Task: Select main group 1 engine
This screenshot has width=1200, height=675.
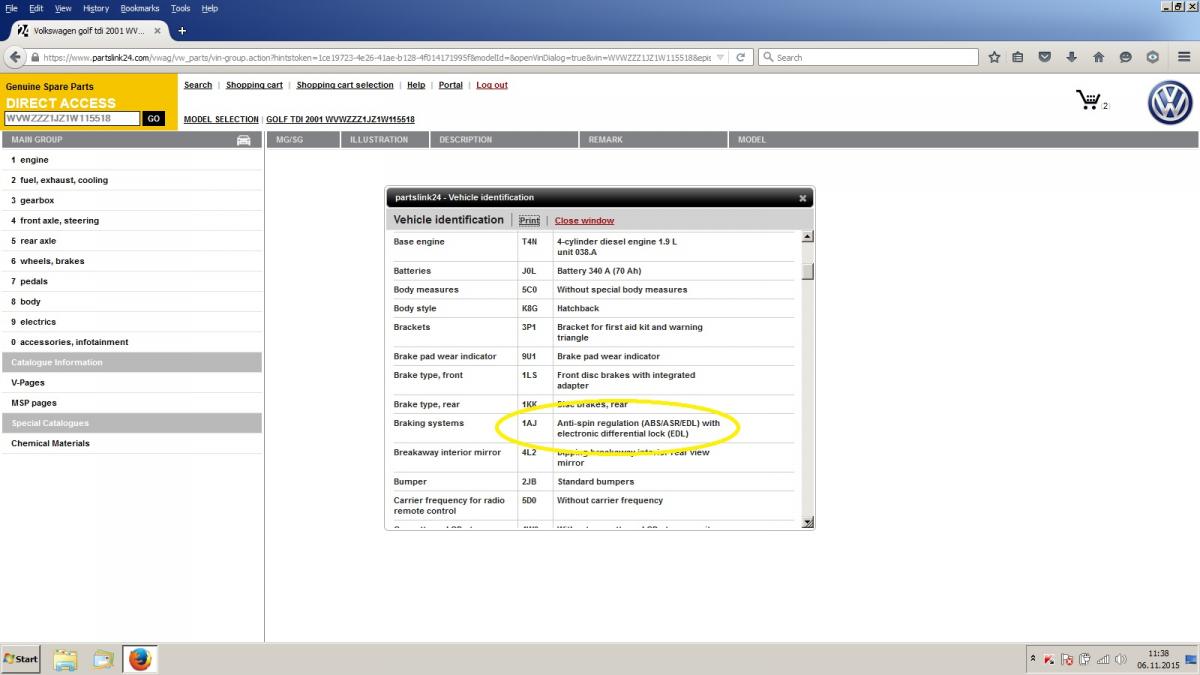Action: click(x=132, y=160)
